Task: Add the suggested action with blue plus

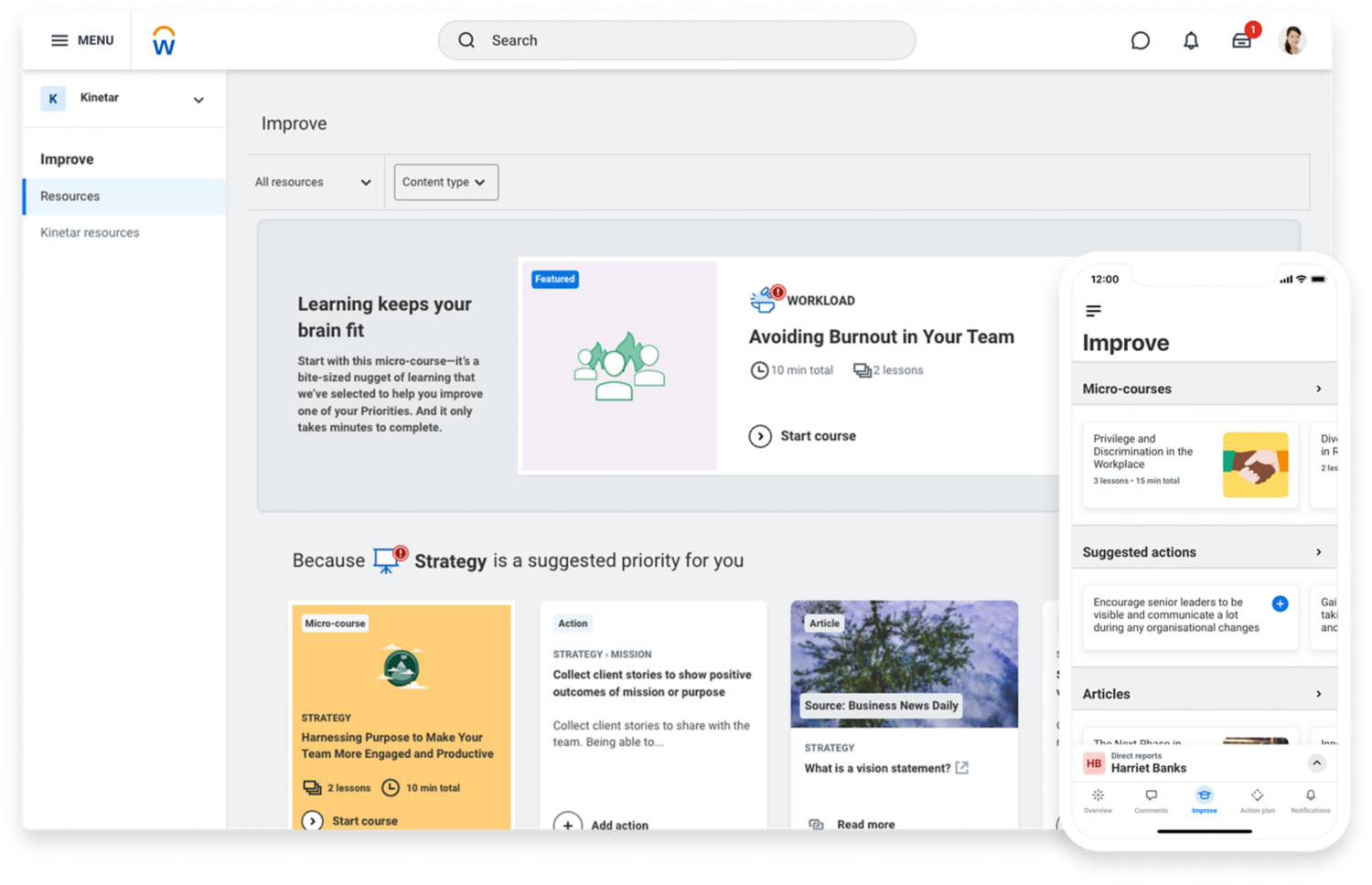Action: 1280,603
